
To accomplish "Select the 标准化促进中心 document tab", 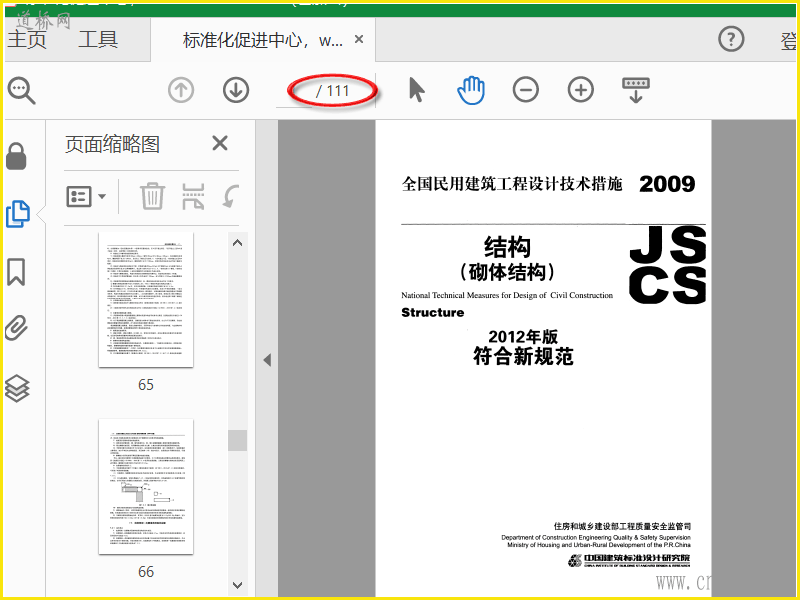I will [263, 40].
